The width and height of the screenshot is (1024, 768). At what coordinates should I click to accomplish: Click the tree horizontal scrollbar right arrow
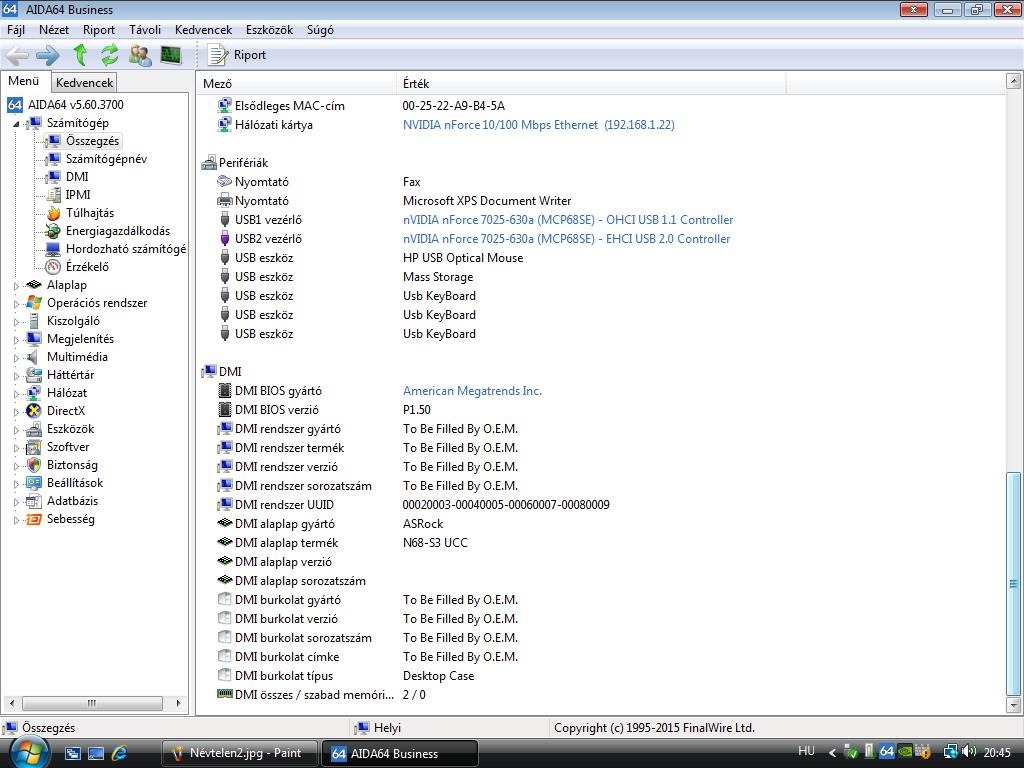coord(178,703)
